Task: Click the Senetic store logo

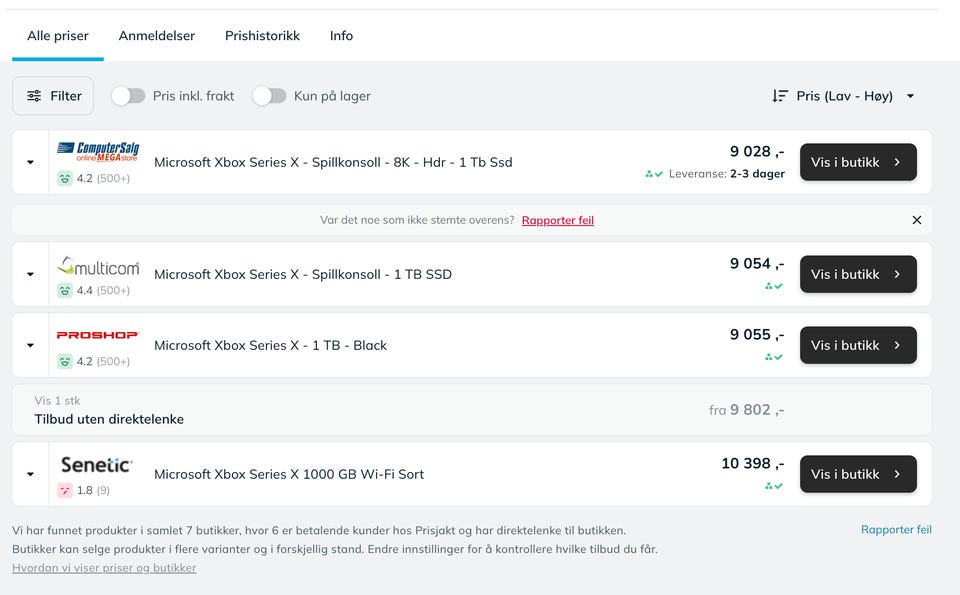Action: coord(96,465)
